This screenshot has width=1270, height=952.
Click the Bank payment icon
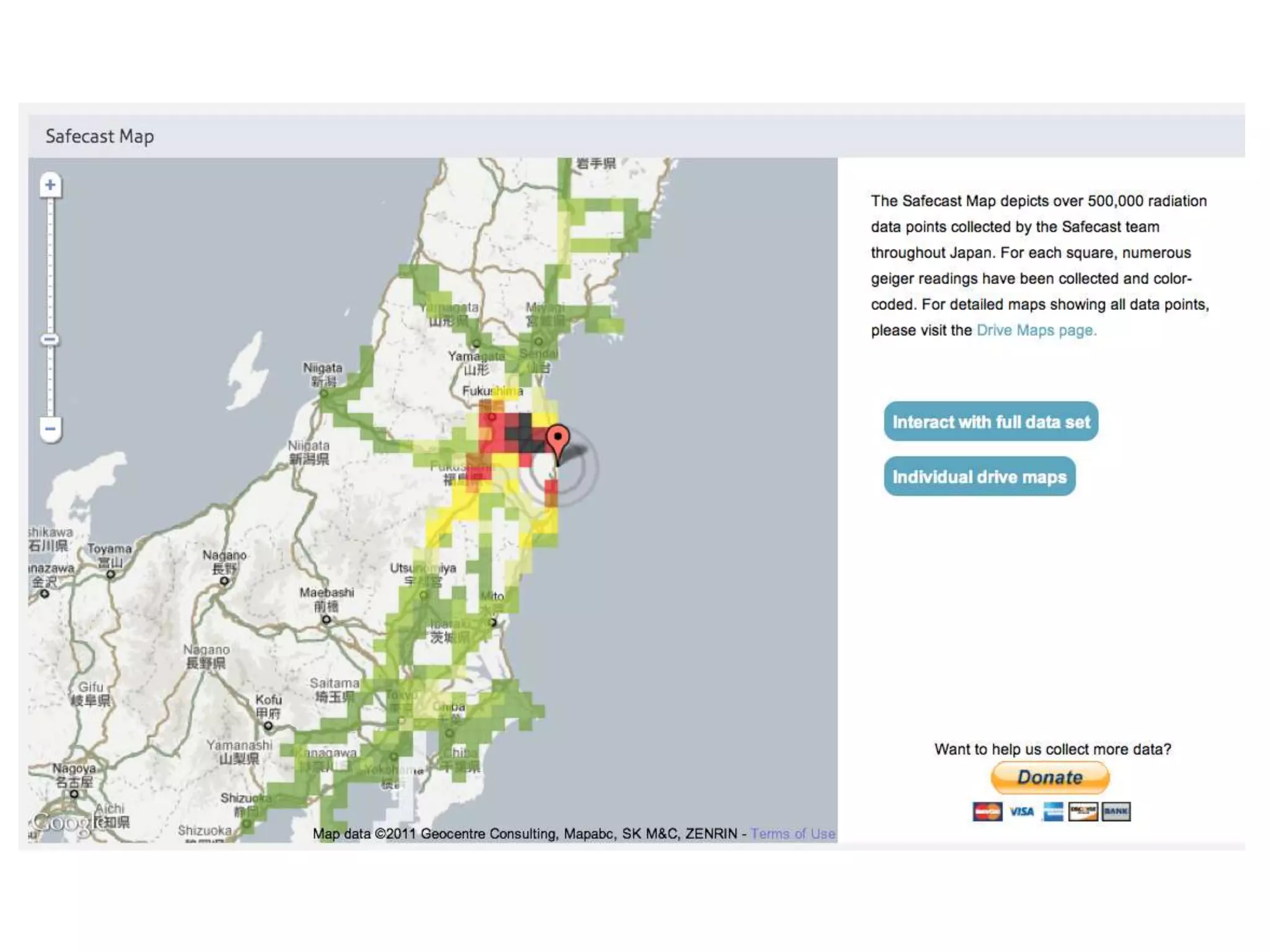tap(1116, 811)
